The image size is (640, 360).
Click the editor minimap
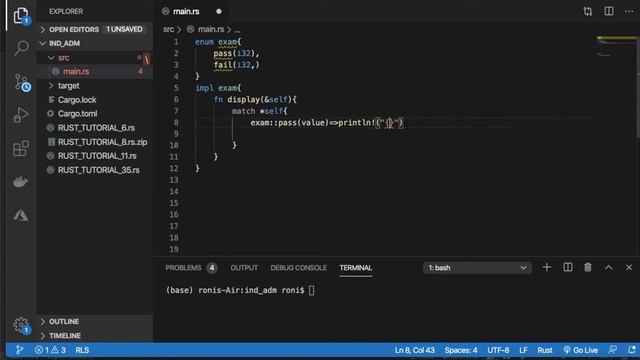[616, 46]
